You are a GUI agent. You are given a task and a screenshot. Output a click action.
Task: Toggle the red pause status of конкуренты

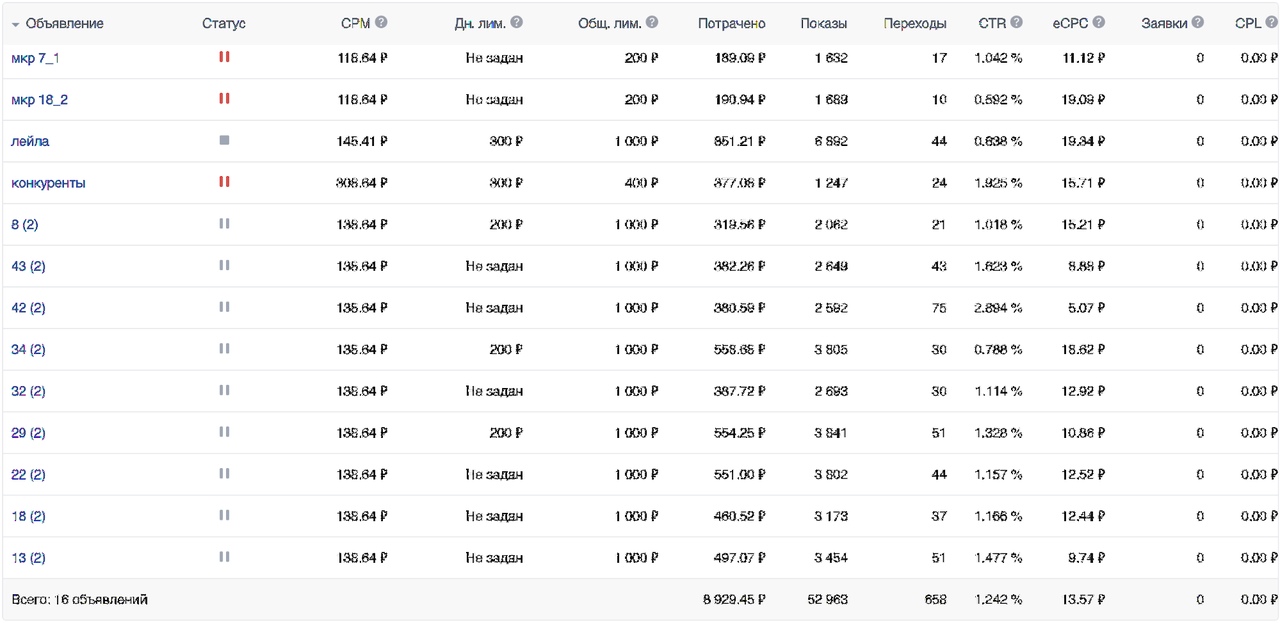[x=224, y=182]
